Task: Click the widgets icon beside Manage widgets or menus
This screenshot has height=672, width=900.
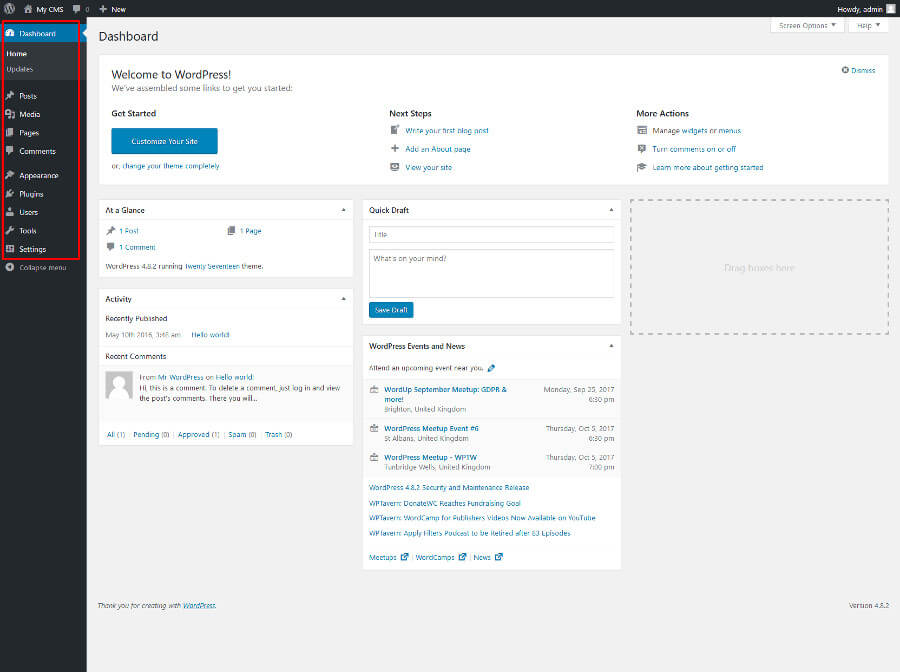Action: click(642, 130)
